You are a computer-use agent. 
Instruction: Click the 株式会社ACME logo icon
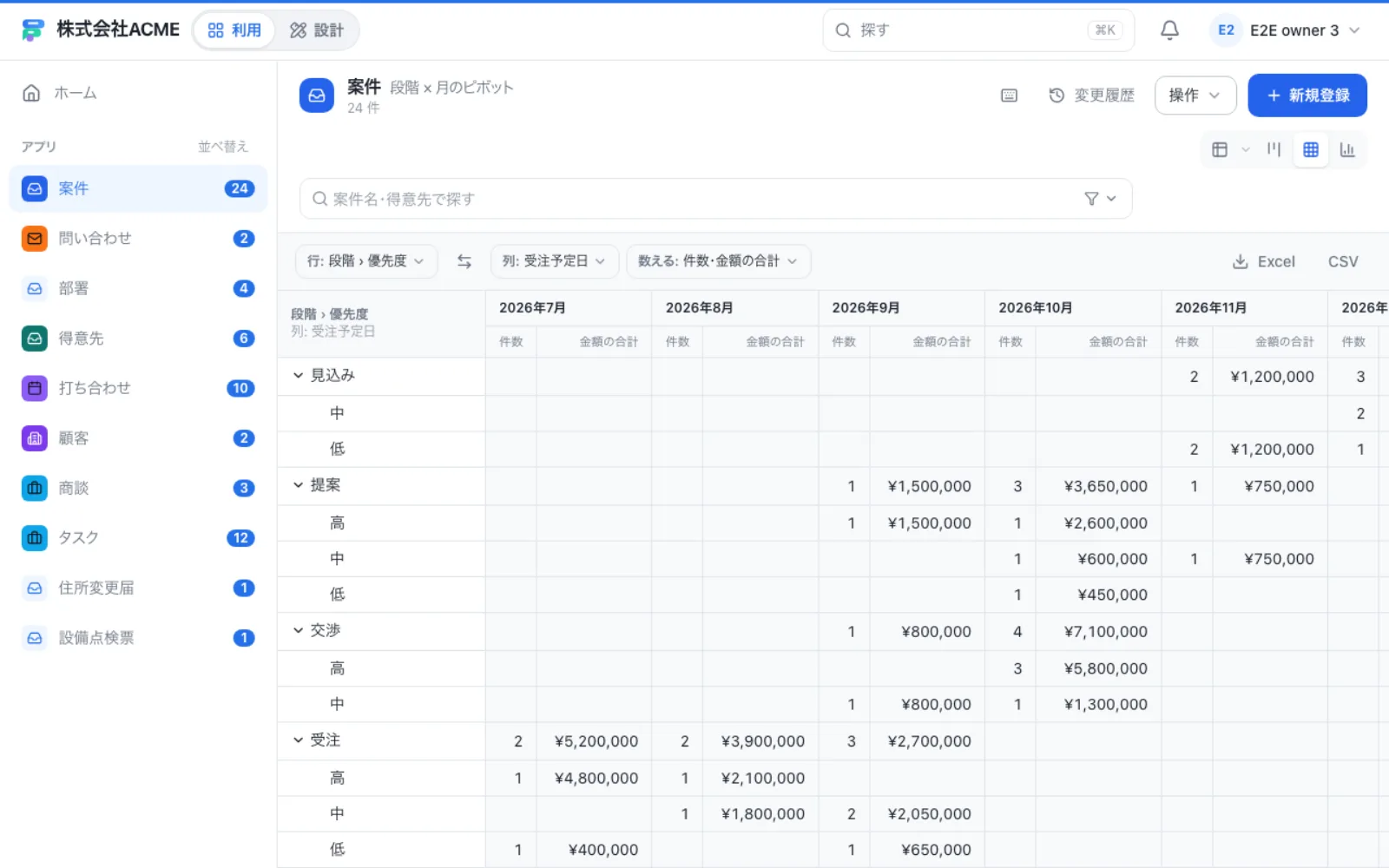(x=33, y=30)
